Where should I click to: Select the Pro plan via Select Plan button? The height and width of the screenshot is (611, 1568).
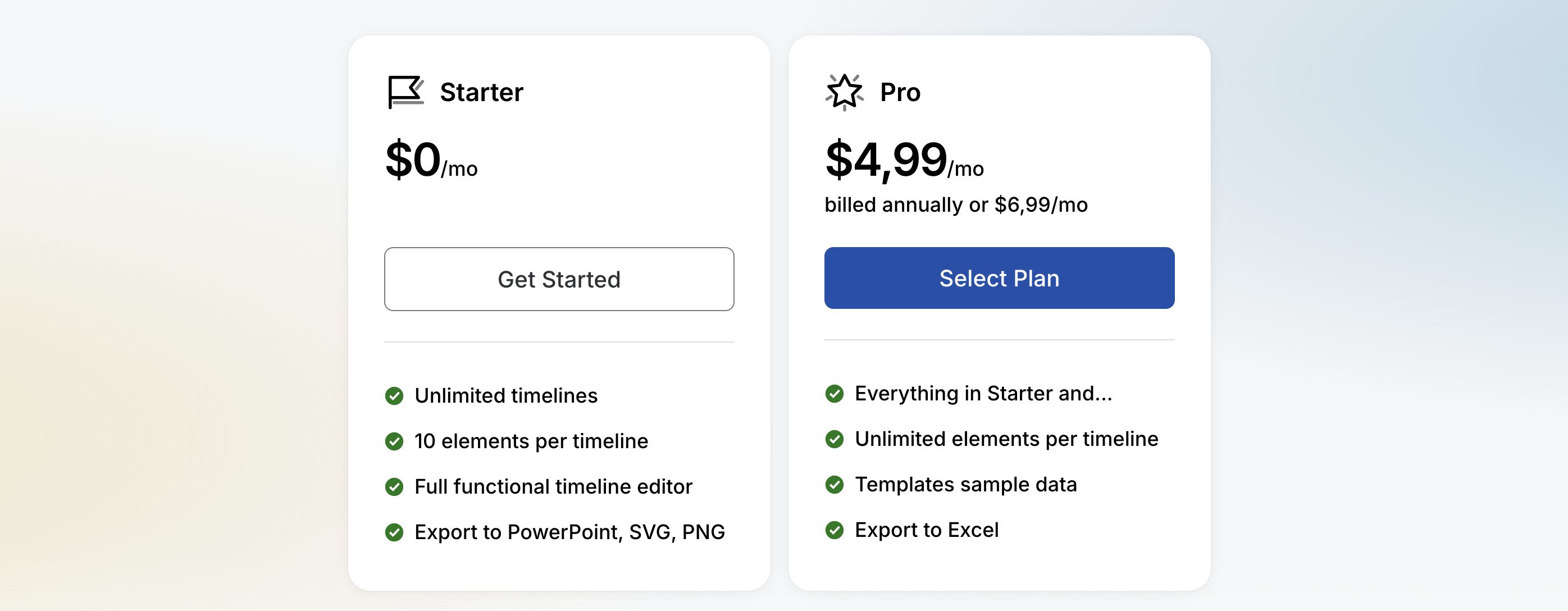(999, 278)
